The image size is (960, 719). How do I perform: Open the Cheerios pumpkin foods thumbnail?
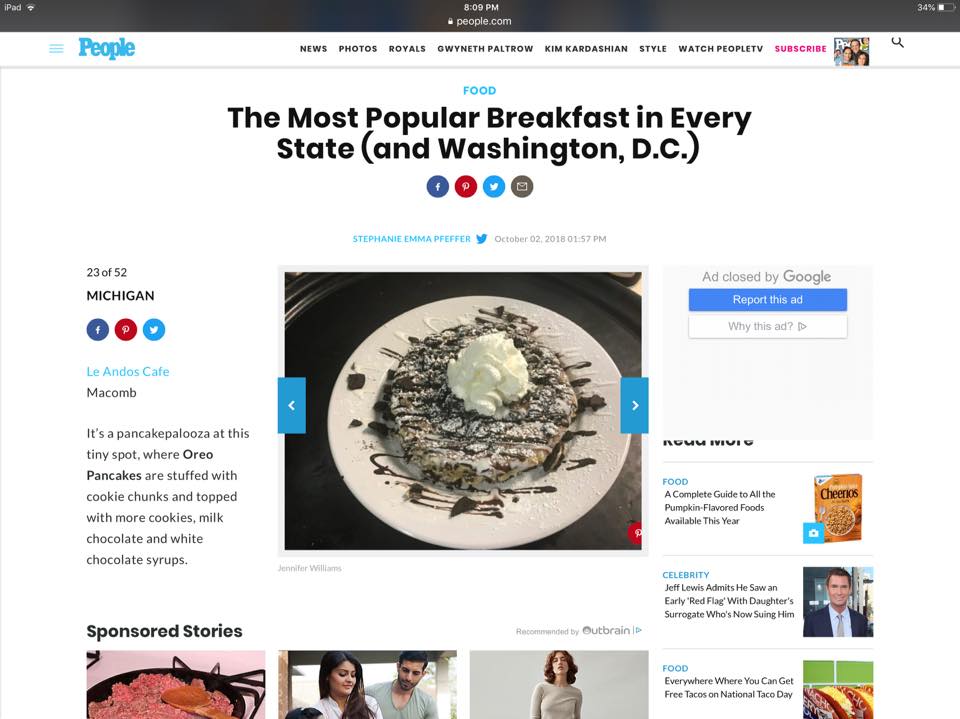838,508
